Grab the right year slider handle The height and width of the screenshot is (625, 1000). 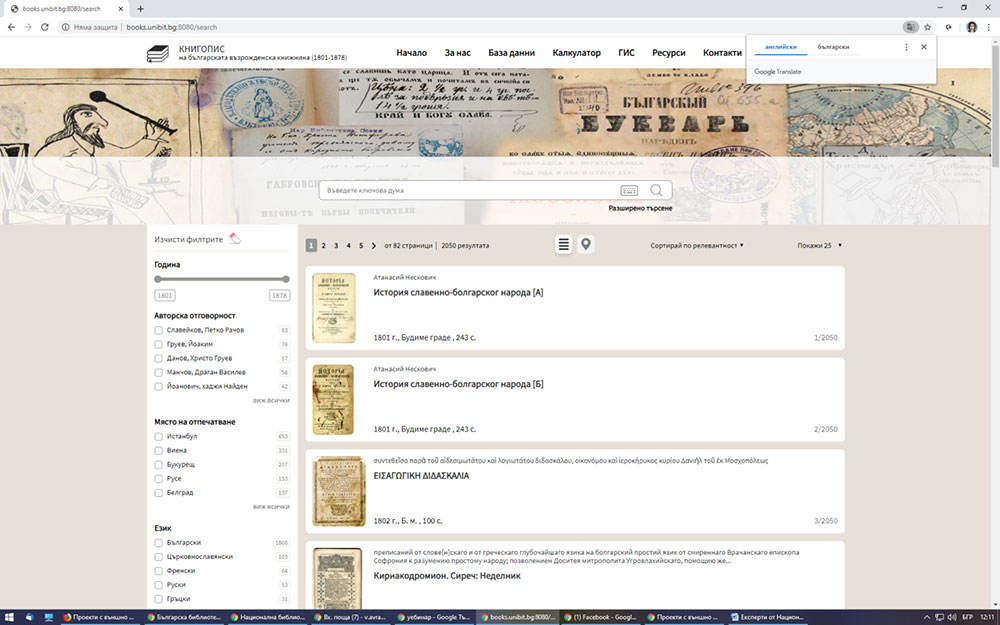pos(286,279)
